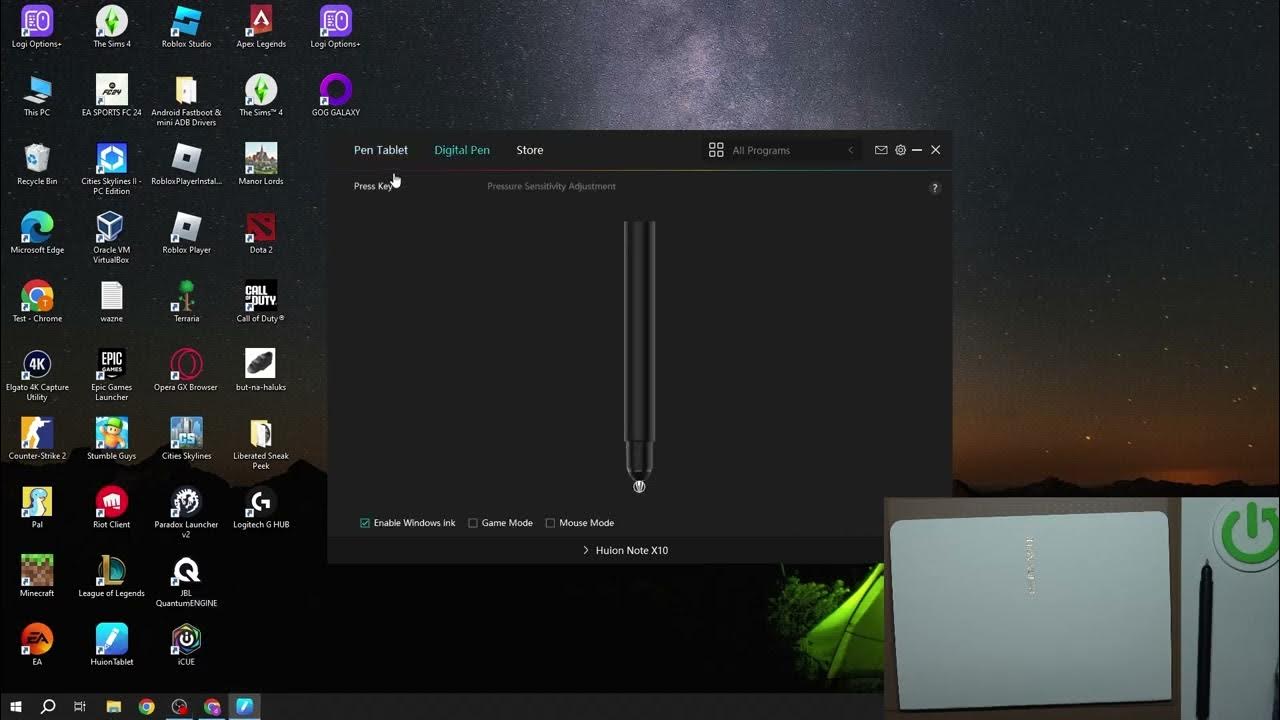
Task: Open the EA app desktop shortcut
Action: (37, 645)
